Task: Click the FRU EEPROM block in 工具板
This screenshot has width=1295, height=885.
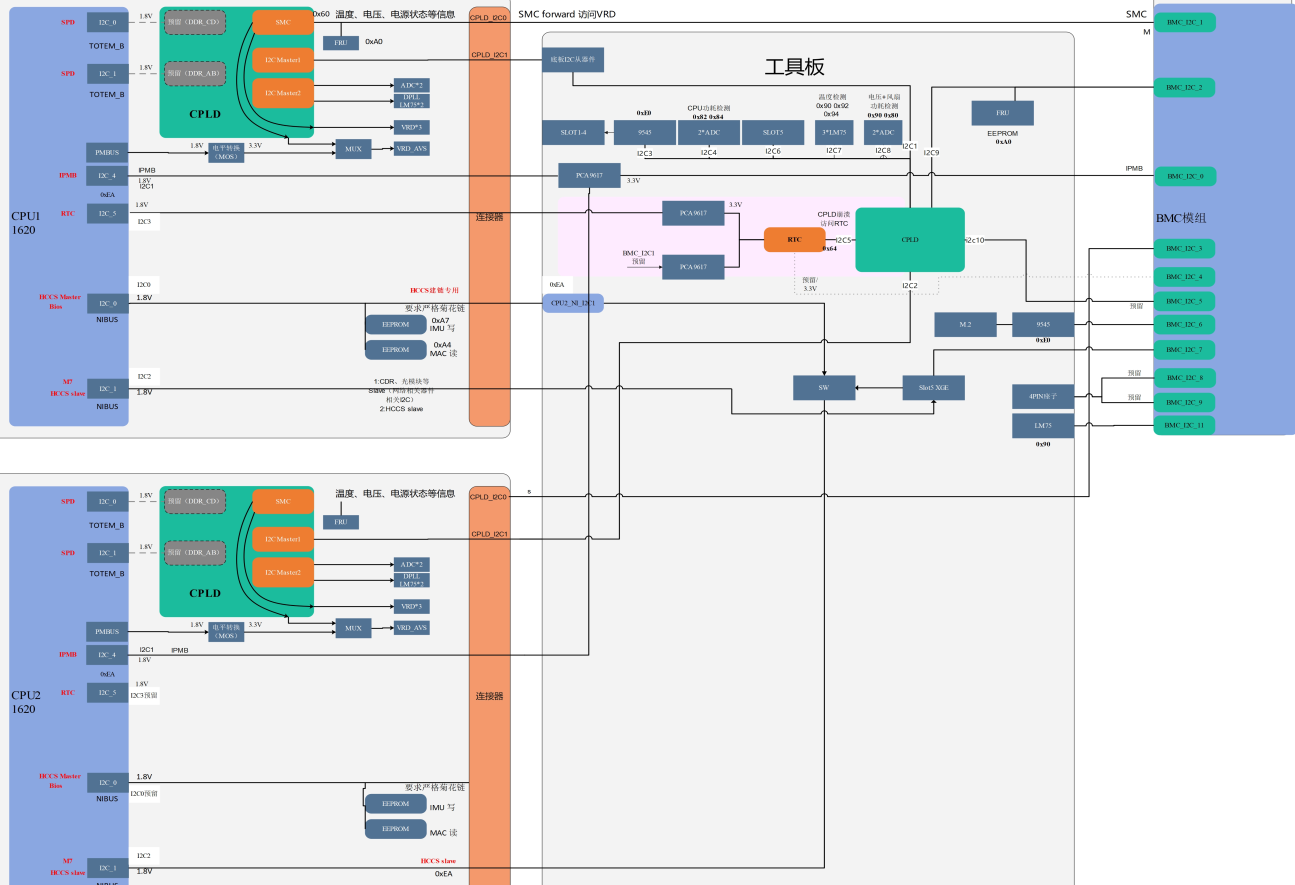Action: (1002, 113)
